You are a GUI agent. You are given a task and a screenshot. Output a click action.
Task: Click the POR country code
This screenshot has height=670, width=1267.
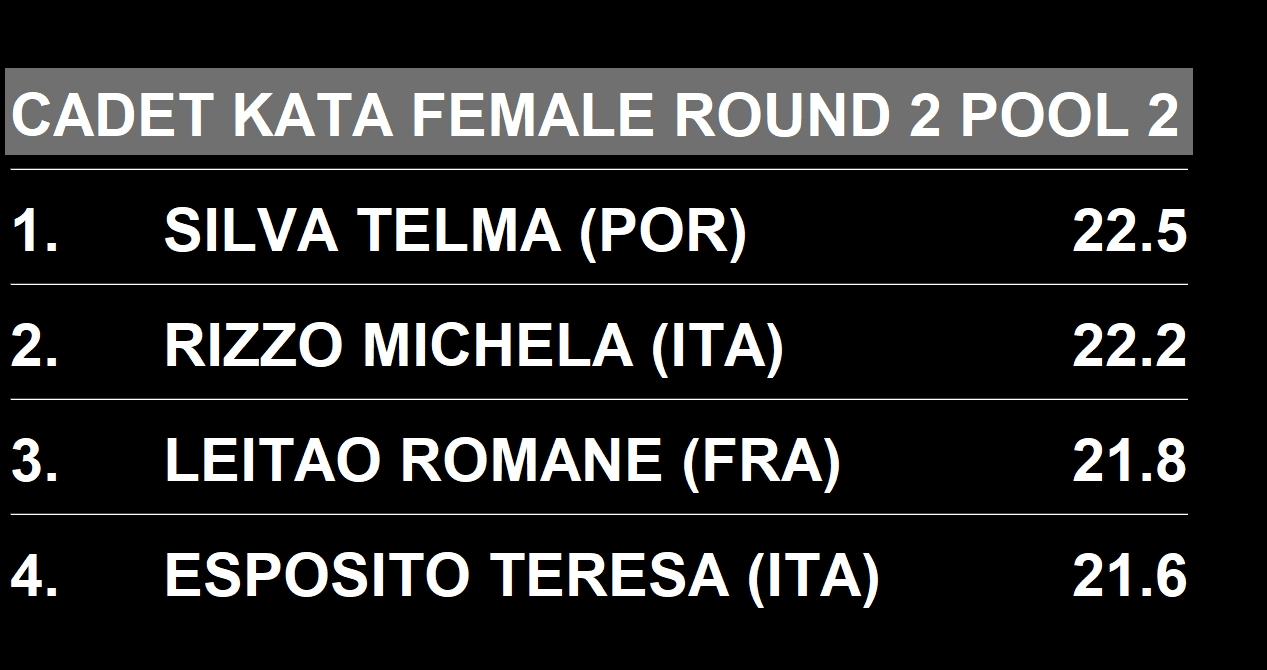662,232
